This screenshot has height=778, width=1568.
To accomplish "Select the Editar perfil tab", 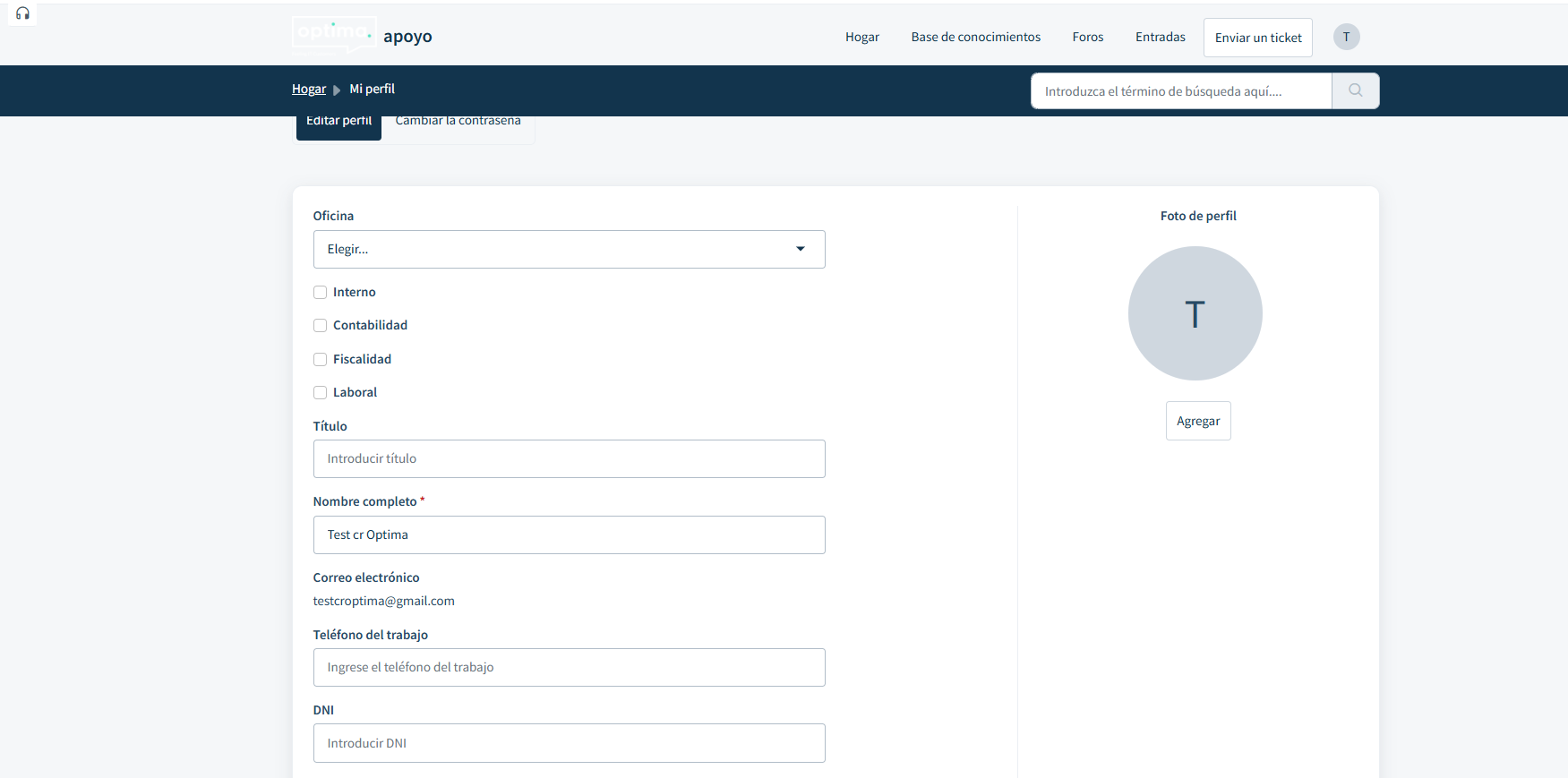I will (x=338, y=125).
